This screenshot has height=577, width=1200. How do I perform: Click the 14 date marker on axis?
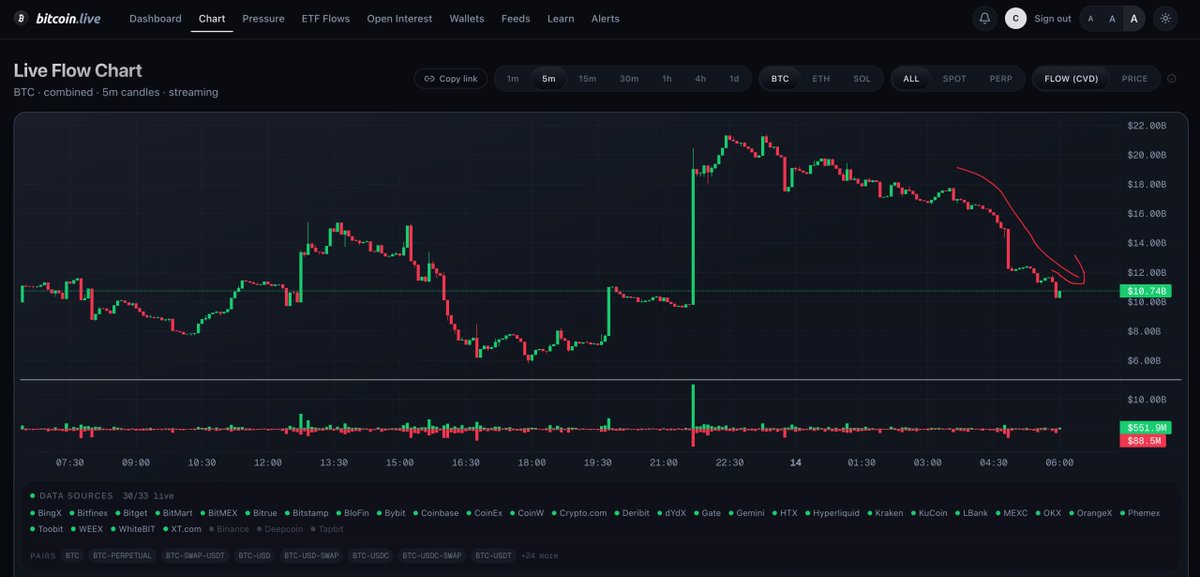tap(796, 462)
